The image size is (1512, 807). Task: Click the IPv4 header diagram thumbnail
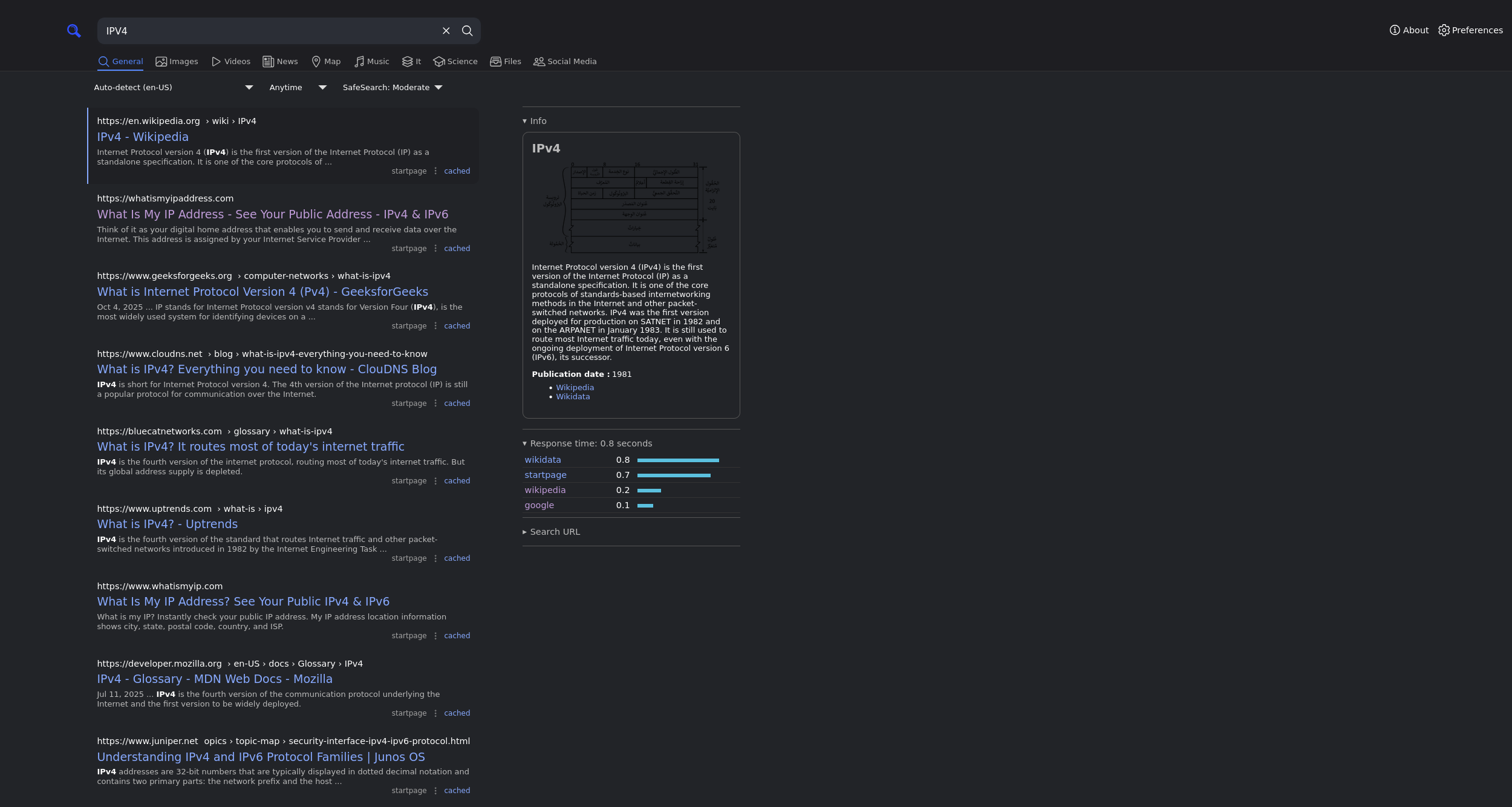631,208
